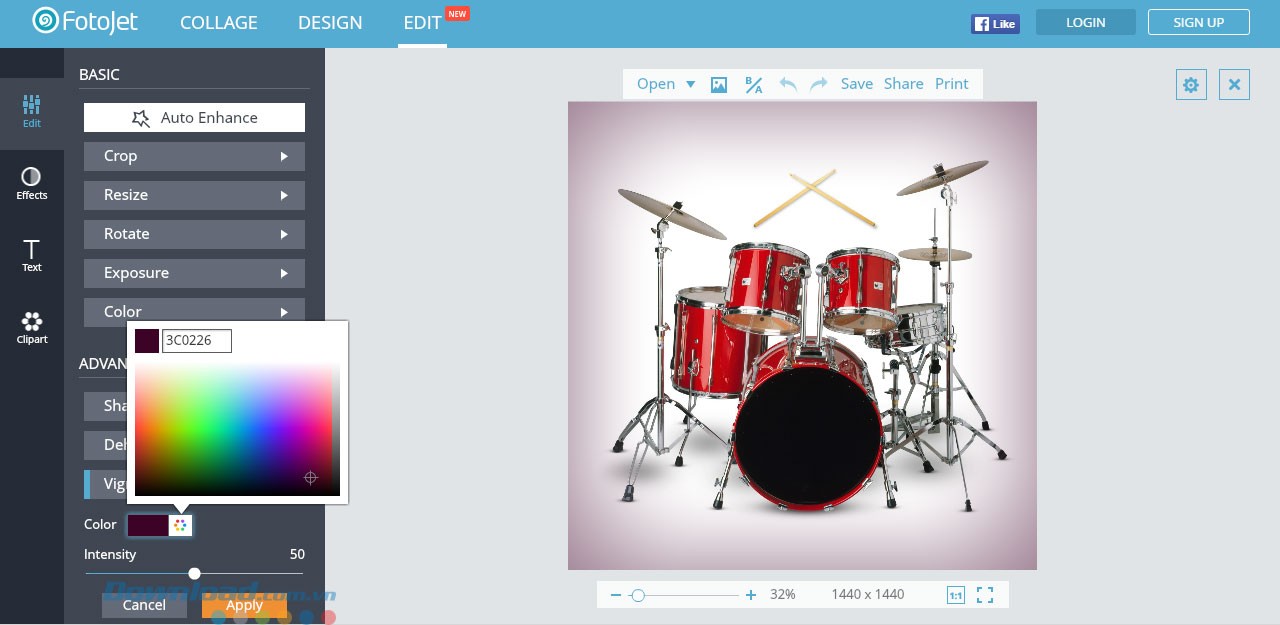Open the settings gear icon
The width and height of the screenshot is (1280, 625).
click(1191, 85)
